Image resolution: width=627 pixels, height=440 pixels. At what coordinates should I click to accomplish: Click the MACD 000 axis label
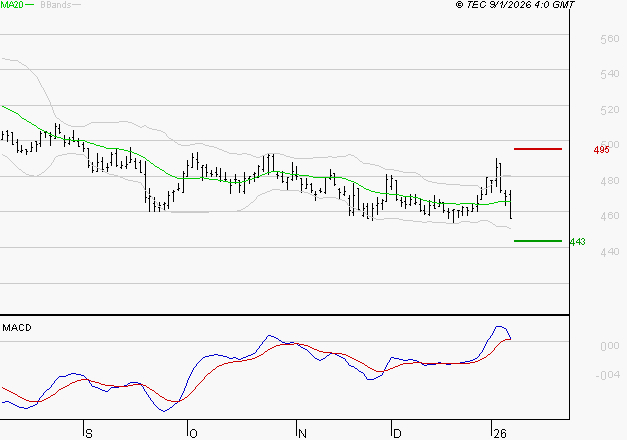point(610,346)
